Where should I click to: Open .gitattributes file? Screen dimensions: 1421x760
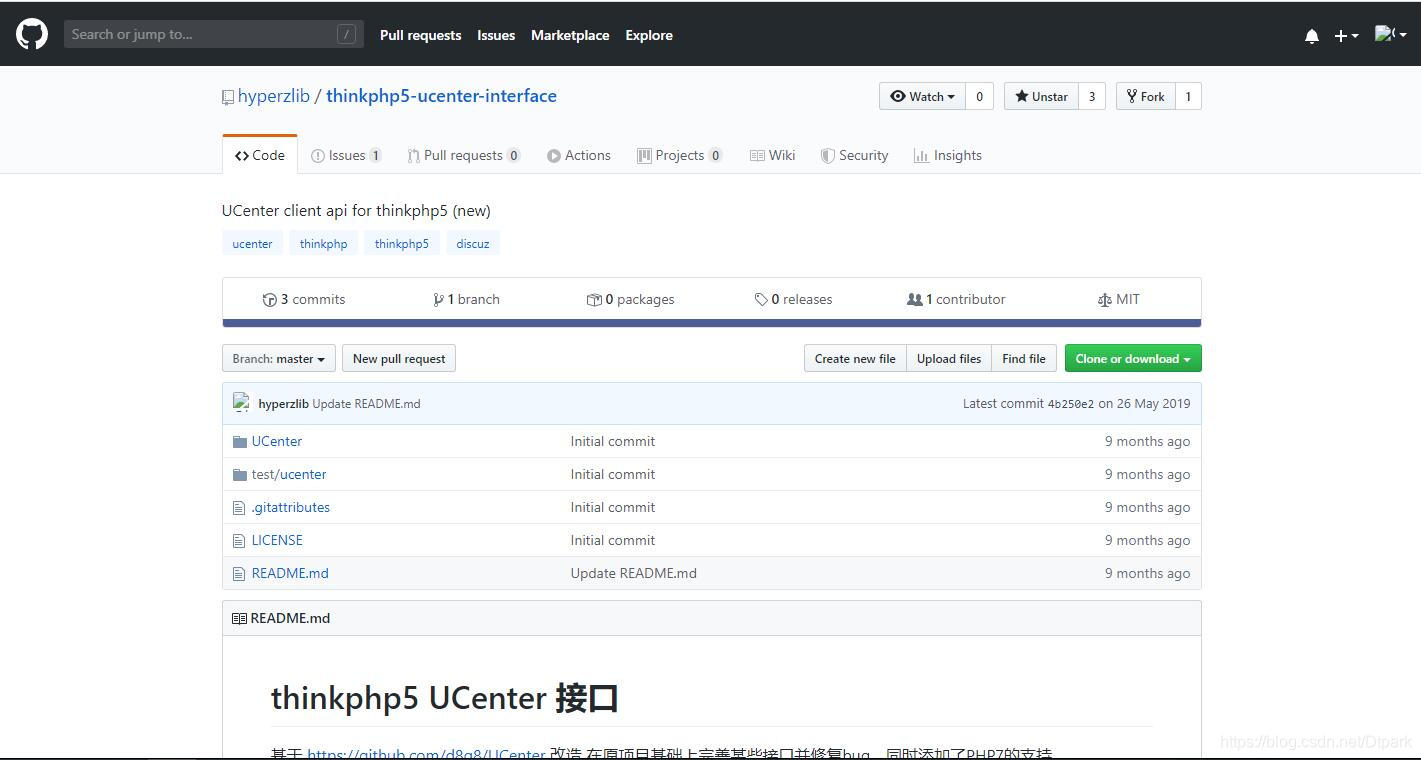tap(291, 507)
